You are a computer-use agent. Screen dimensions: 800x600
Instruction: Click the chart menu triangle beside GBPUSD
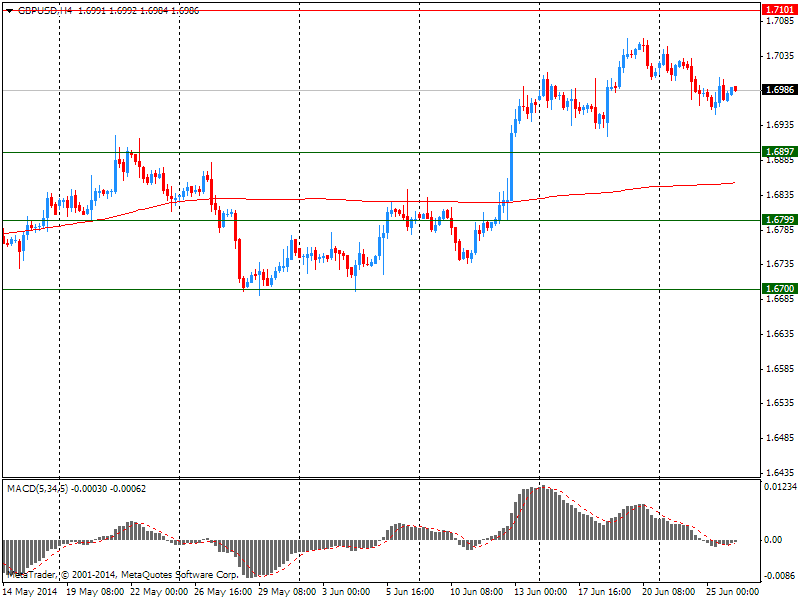tap(9, 11)
